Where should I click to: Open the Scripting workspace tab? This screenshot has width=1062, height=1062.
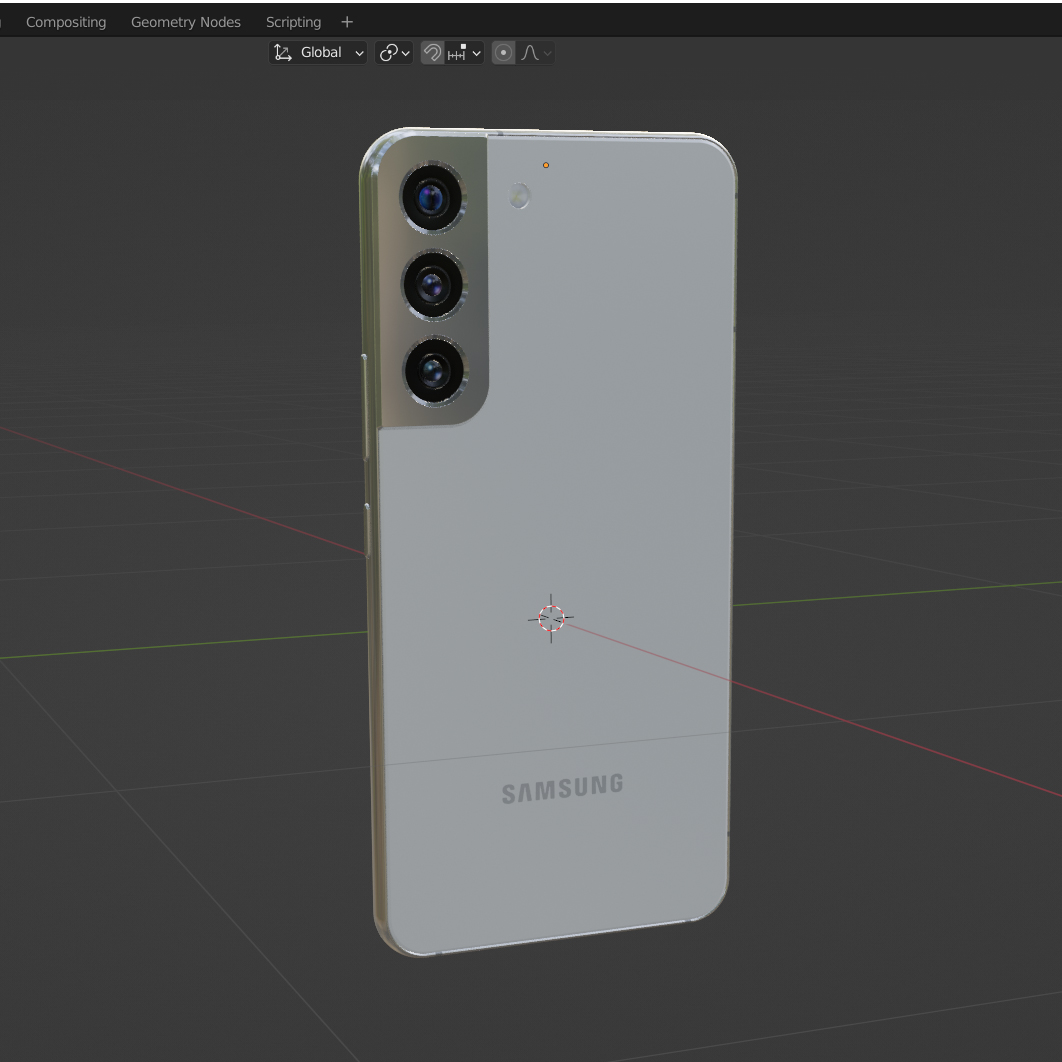293,22
